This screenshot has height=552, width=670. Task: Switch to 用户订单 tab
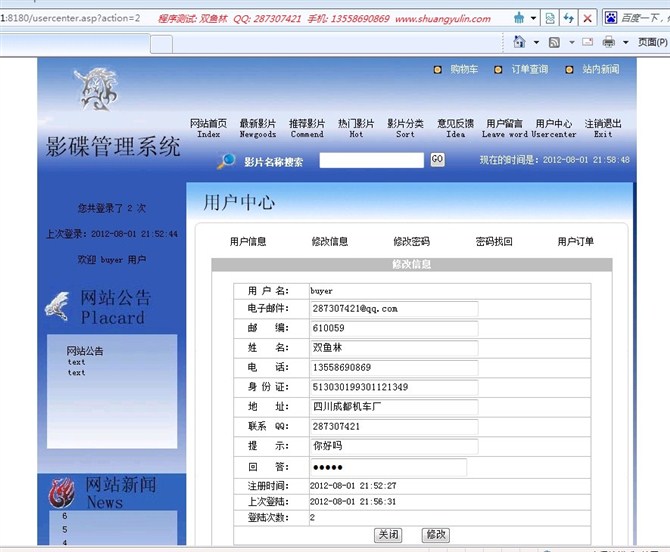(x=576, y=242)
